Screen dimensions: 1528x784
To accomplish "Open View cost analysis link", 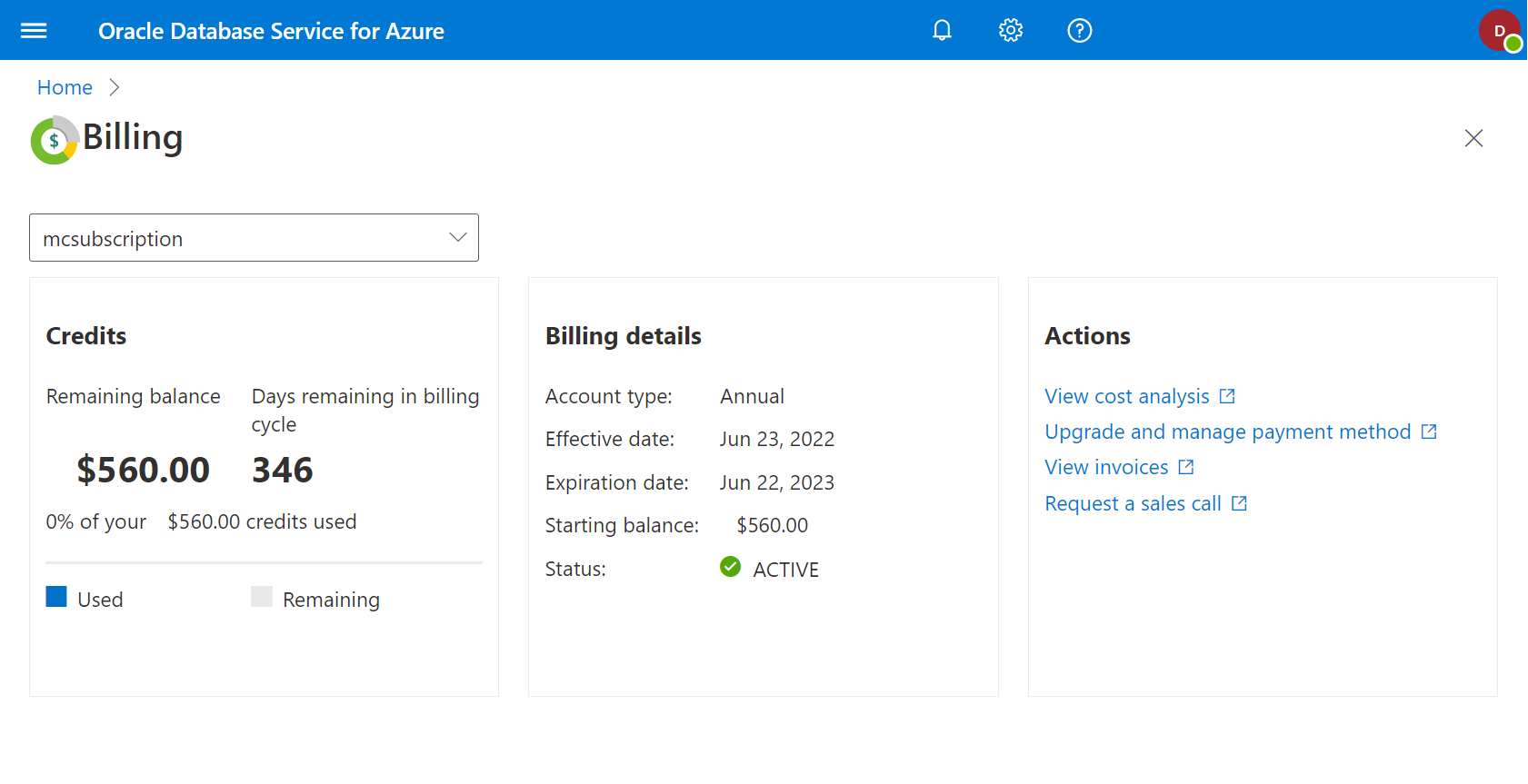I will (x=1126, y=396).
